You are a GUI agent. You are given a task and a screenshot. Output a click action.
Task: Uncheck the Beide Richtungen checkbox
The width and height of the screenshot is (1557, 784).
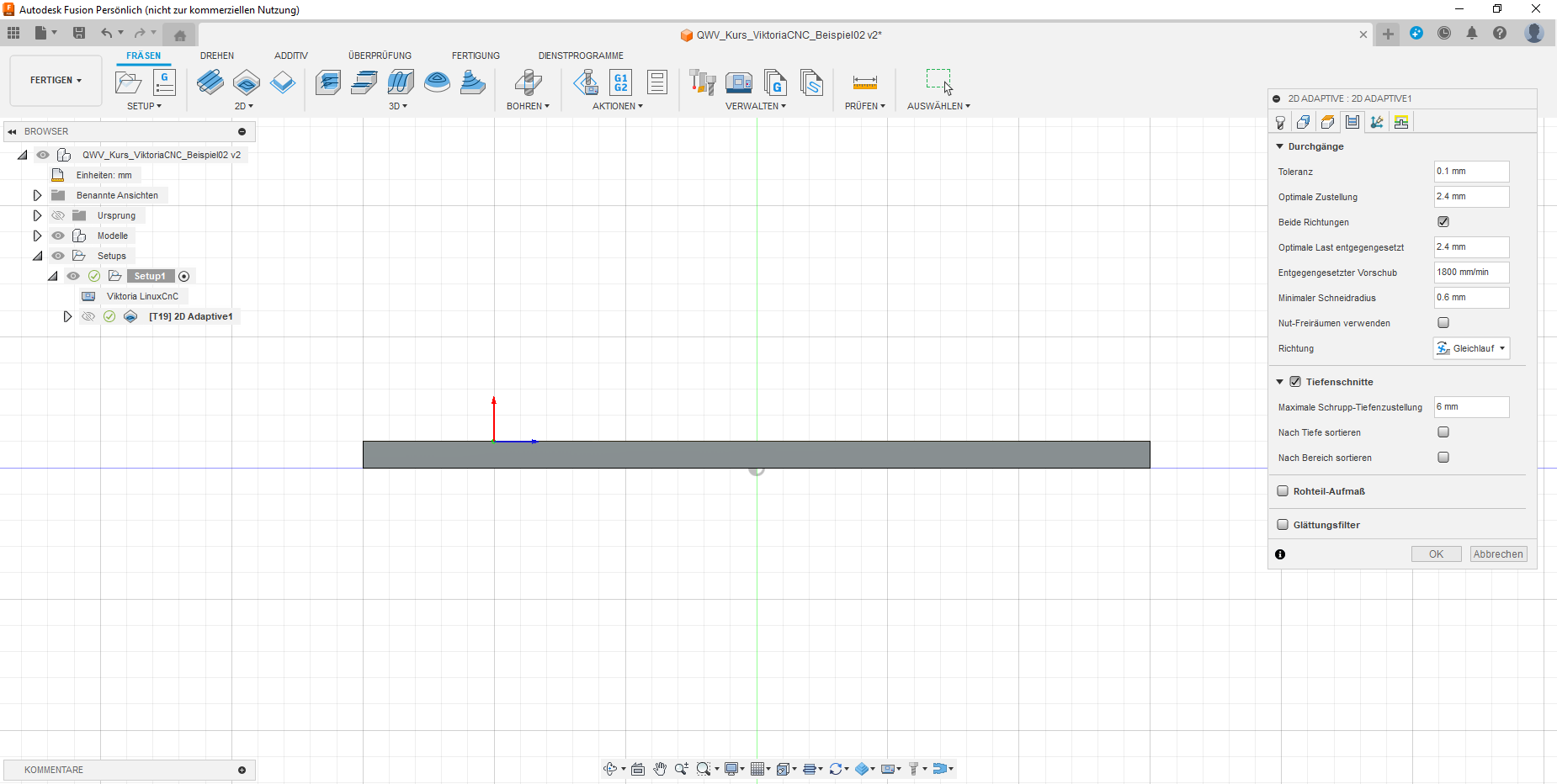(1443, 222)
